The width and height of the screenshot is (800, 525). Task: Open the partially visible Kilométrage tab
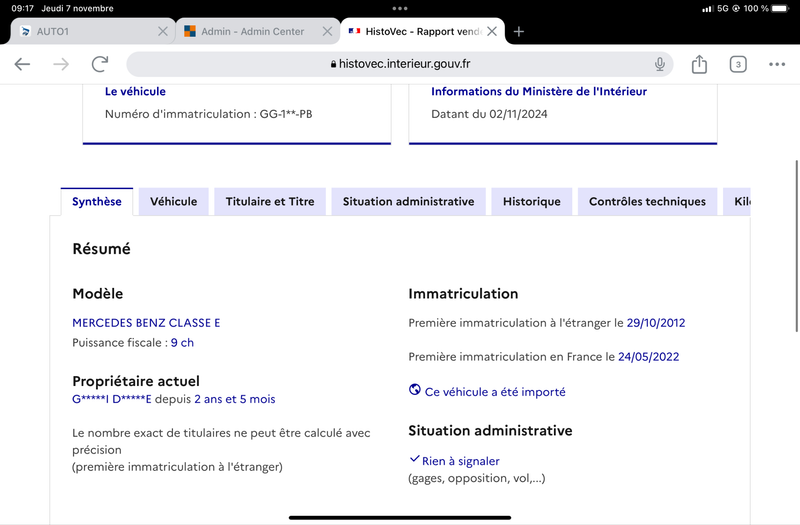click(x=737, y=202)
